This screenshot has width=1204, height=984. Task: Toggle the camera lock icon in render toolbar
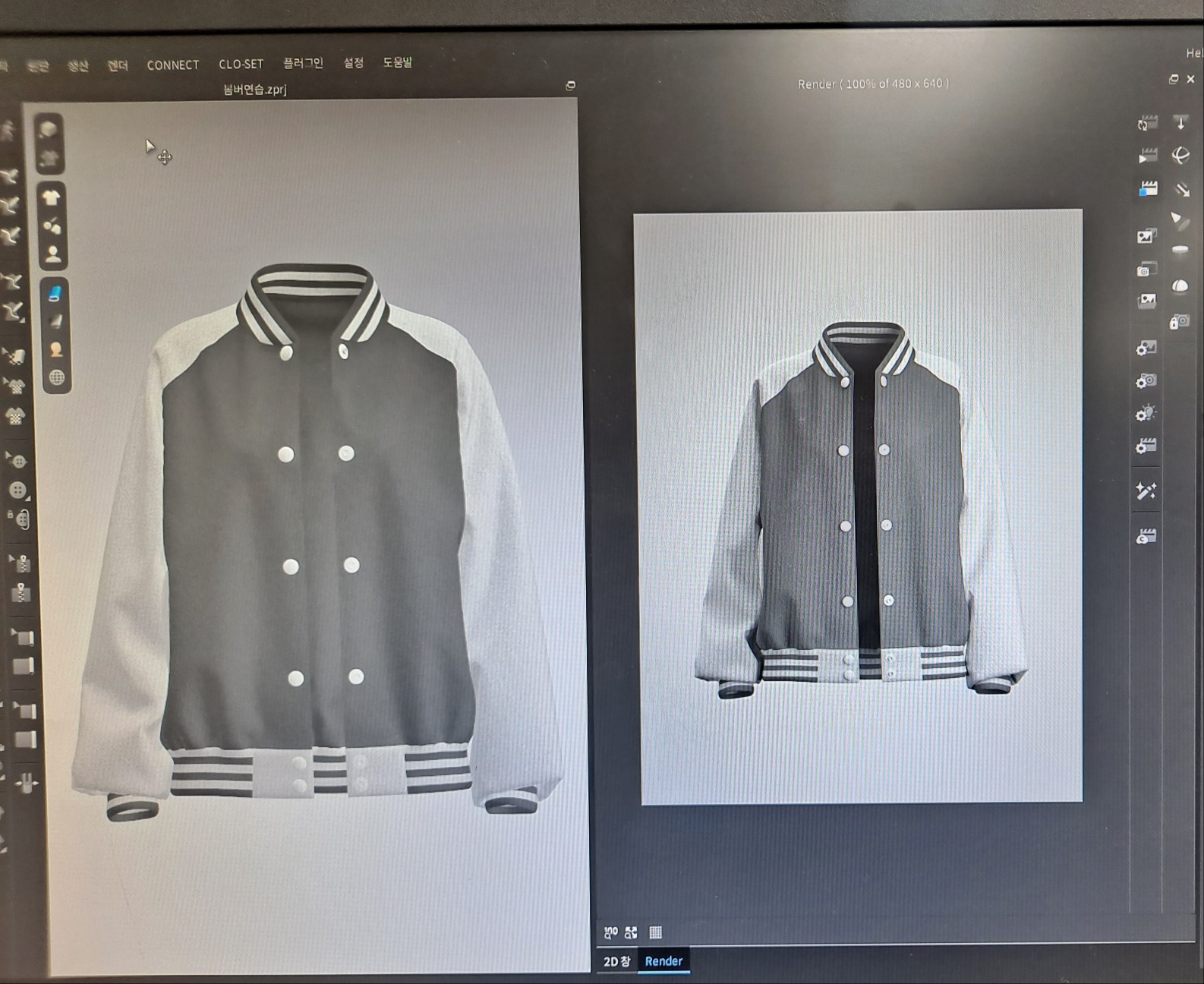tap(1179, 322)
